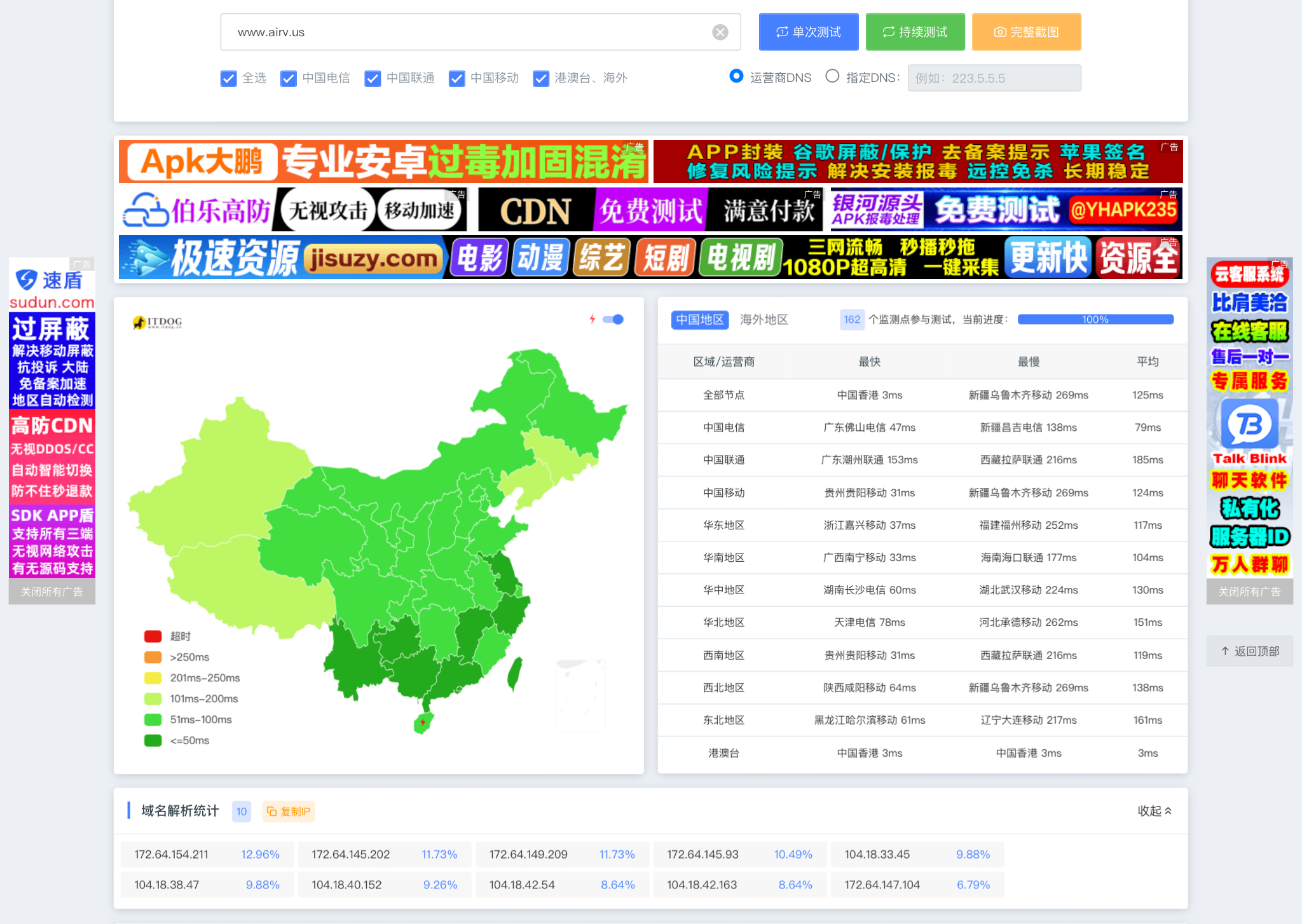Click the red 超时 legend swatch
The width and height of the screenshot is (1302, 924).
[x=153, y=636]
